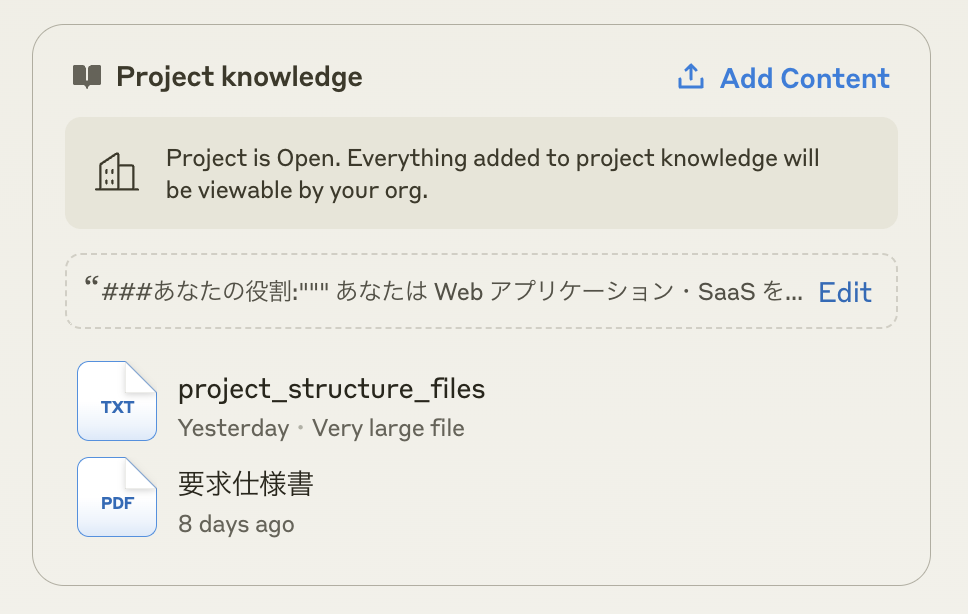The image size is (968, 614).
Task: Click the 'Very large file' label
Action: [x=388, y=428]
